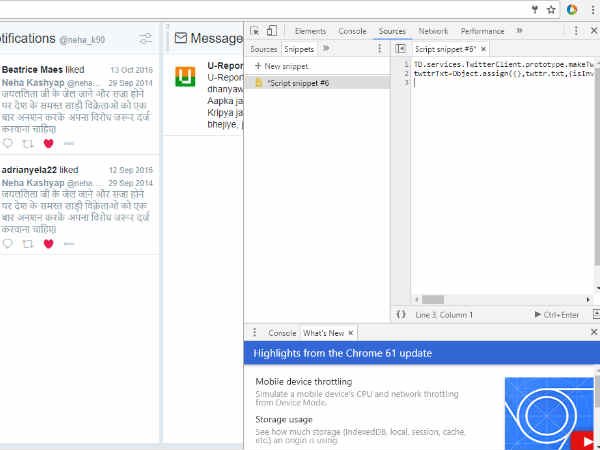Open Beatrice Maes profile link
600x450 pixels.
coord(32,70)
